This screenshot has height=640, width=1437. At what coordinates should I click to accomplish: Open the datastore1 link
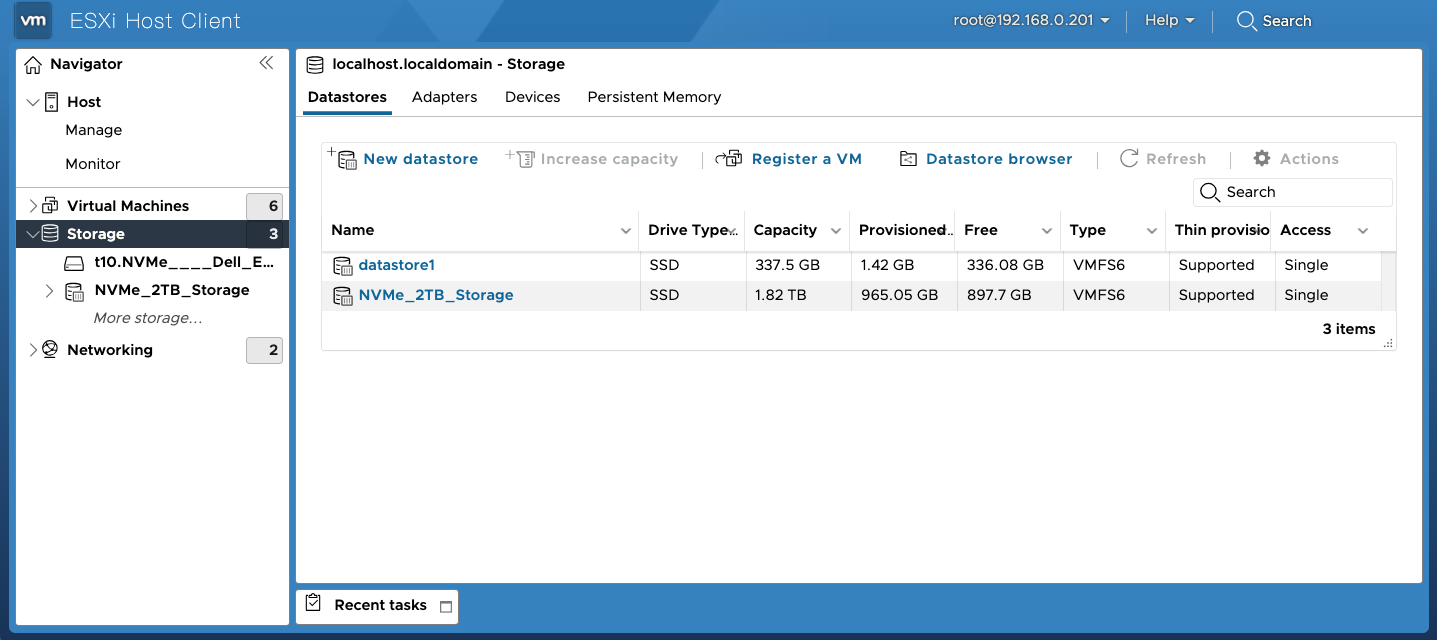coord(397,265)
